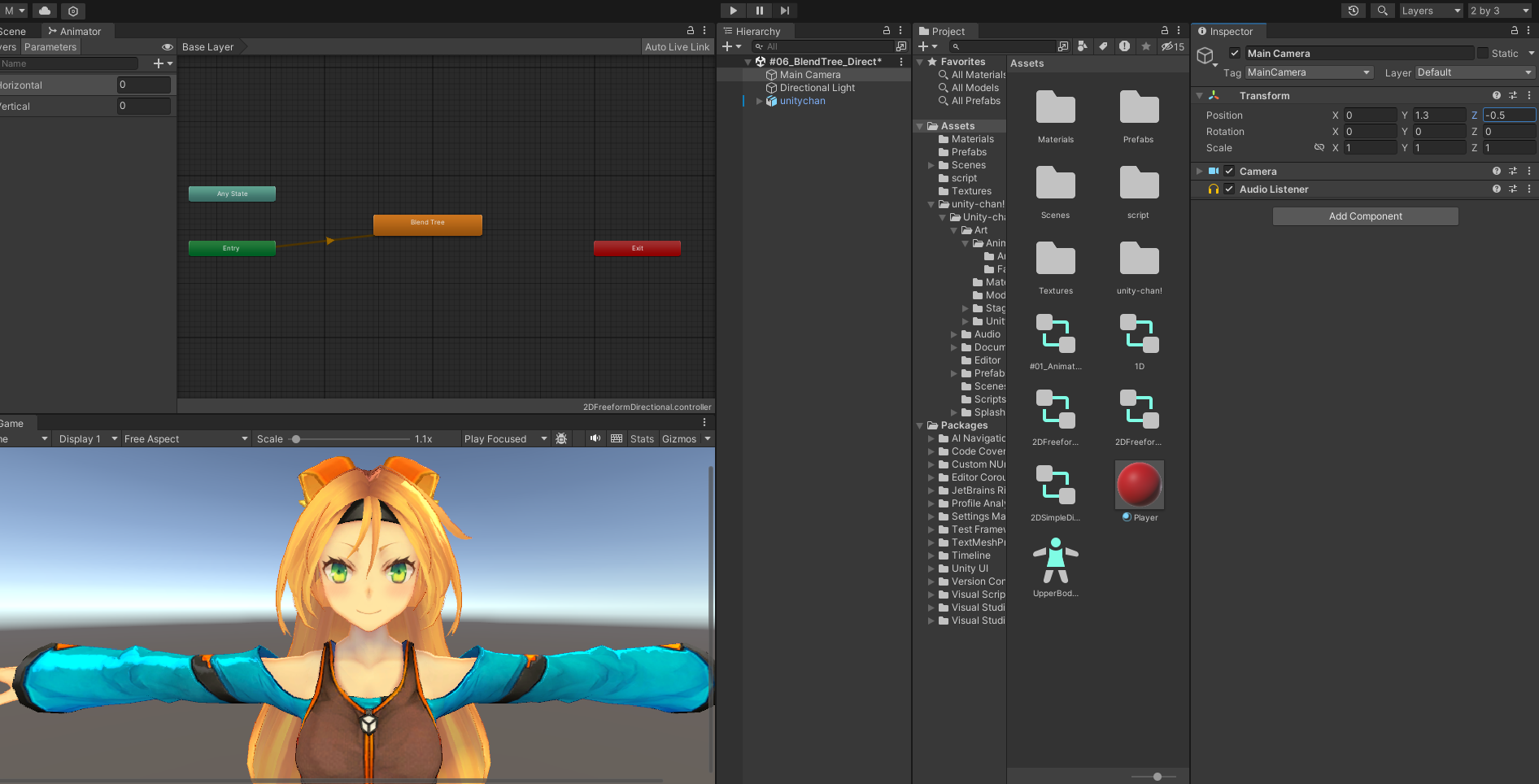This screenshot has height=784, width=1539.
Task: Click the Pause button in the top toolbar
Action: [x=759, y=11]
